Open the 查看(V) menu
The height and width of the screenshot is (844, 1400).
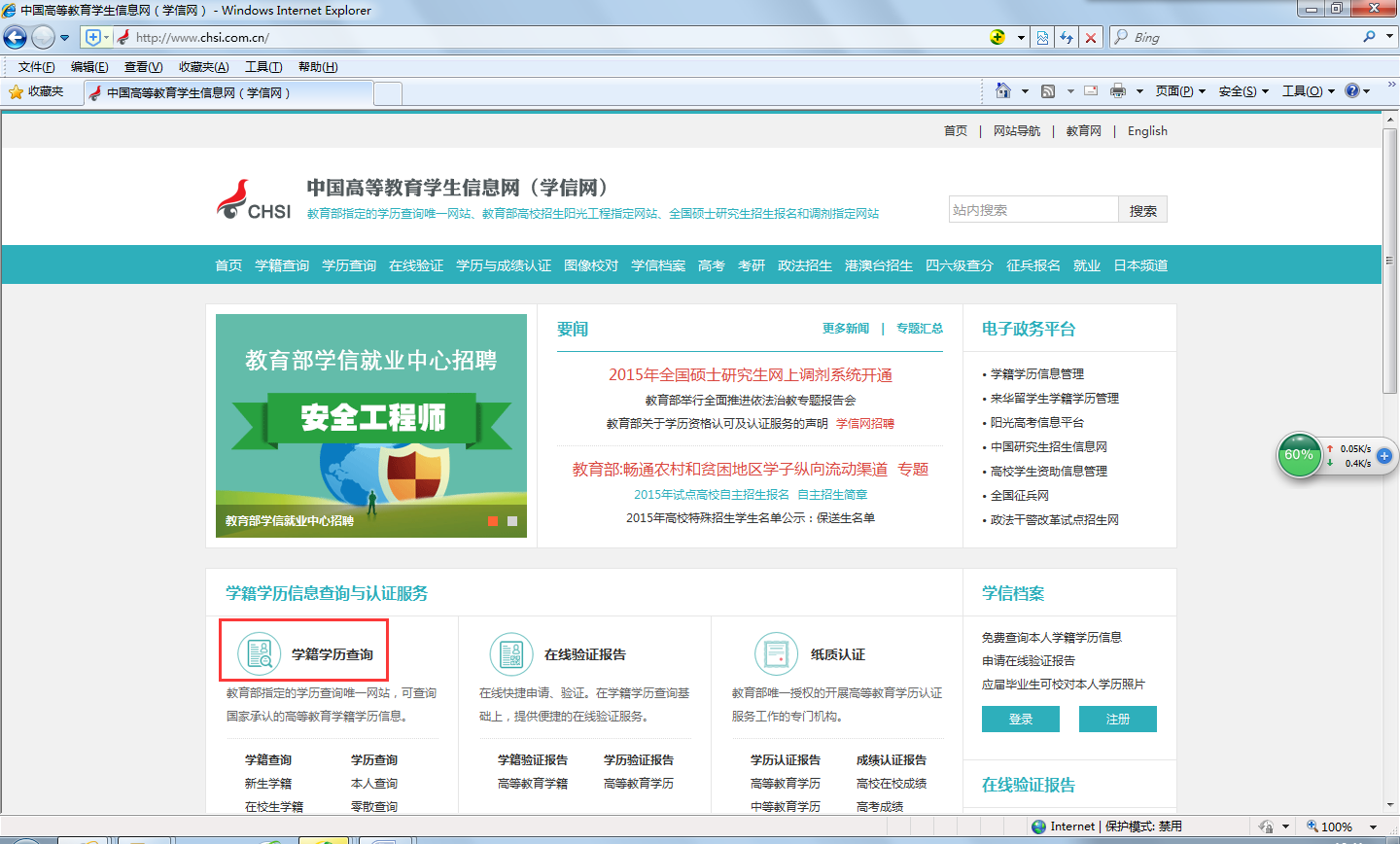click(143, 67)
